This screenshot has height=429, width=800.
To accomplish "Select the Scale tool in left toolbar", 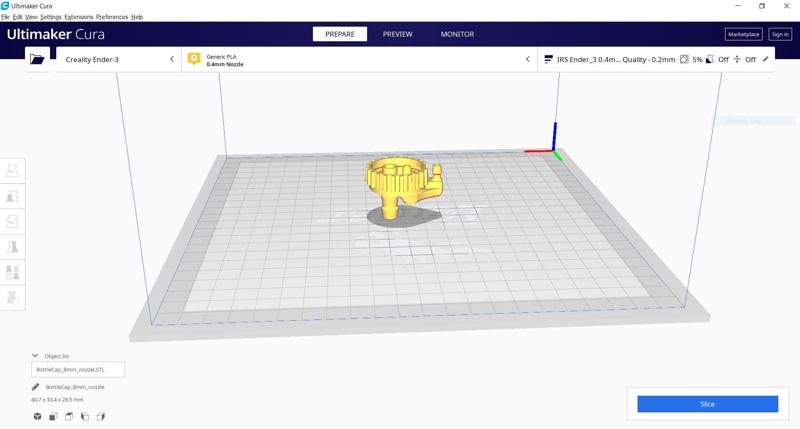I will 12,196.
